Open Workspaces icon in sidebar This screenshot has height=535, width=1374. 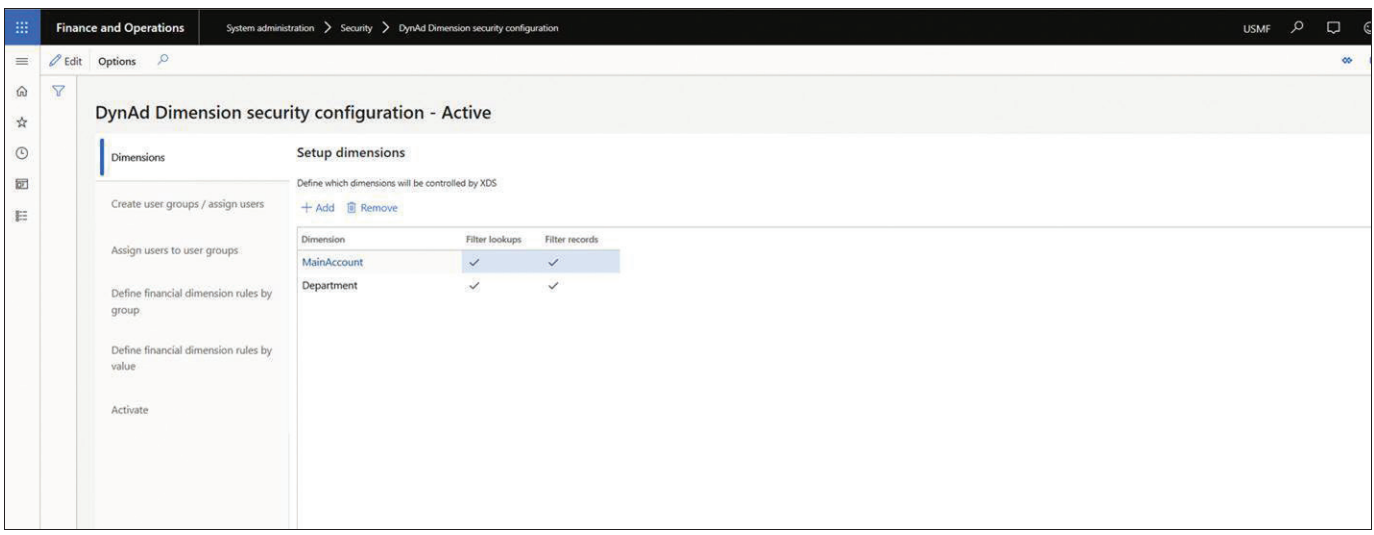pos(21,185)
